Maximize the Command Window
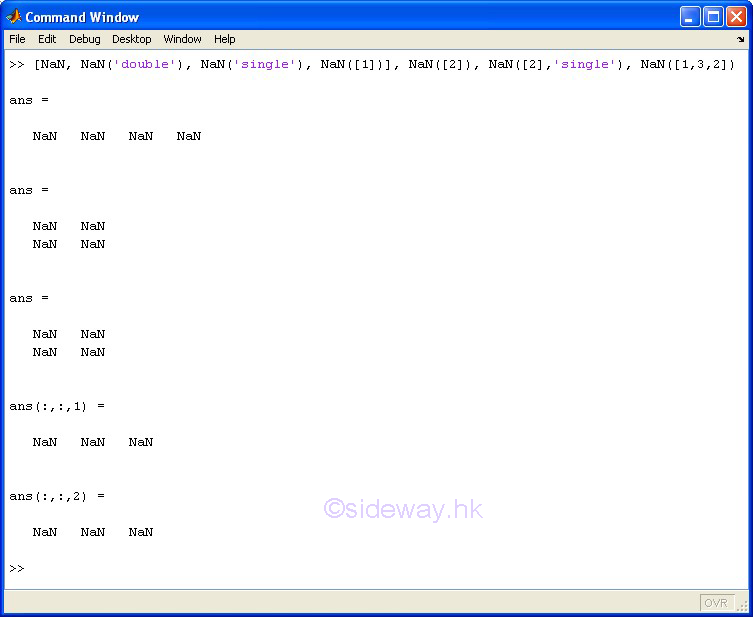 [x=713, y=17]
